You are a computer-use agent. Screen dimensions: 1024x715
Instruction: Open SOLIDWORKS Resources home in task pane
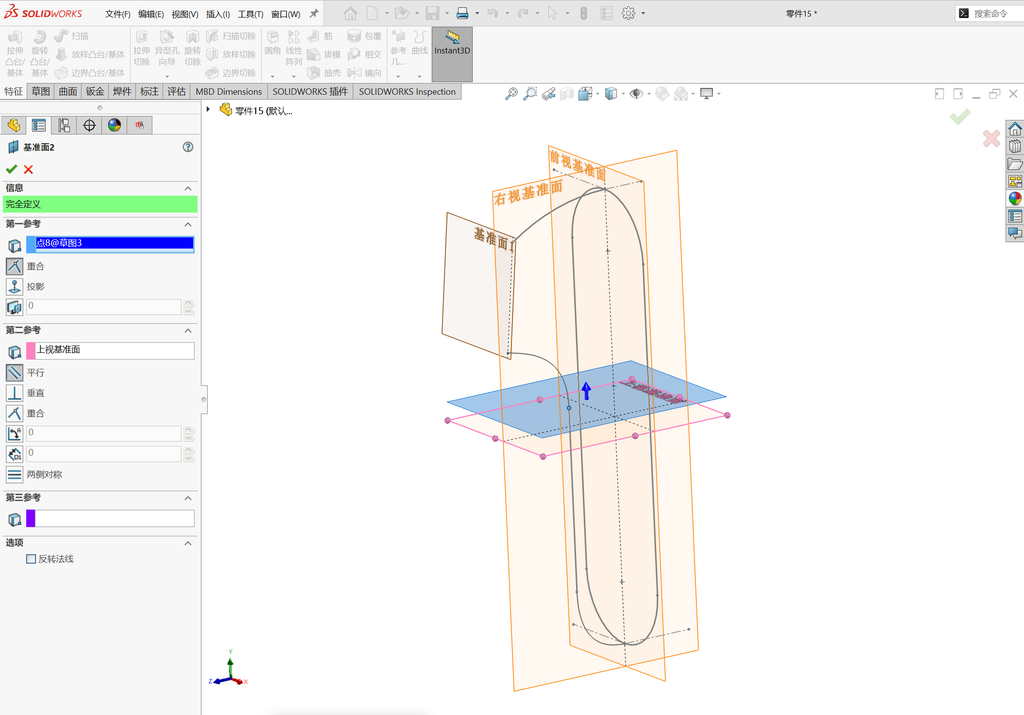click(1015, 128)
